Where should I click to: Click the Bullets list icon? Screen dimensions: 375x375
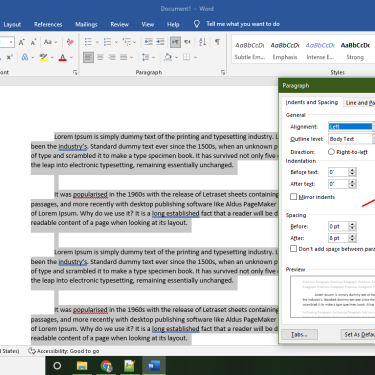point(88,42)
